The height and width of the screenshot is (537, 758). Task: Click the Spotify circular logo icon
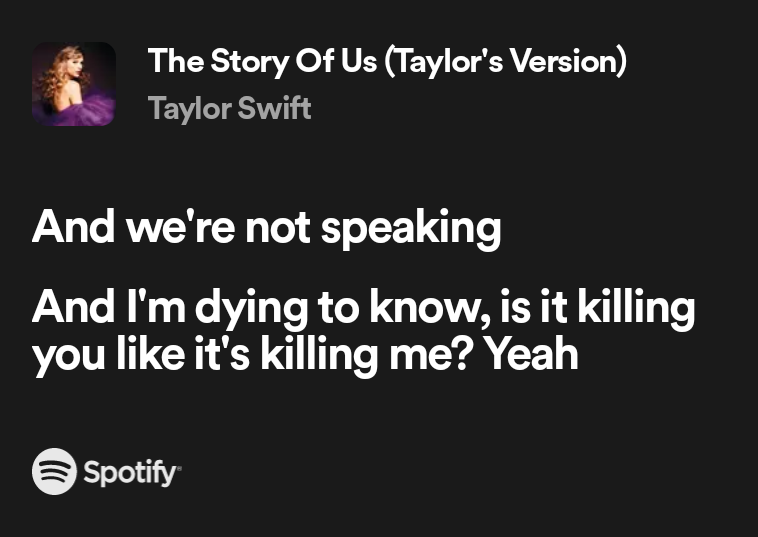(x=54, y=471)
